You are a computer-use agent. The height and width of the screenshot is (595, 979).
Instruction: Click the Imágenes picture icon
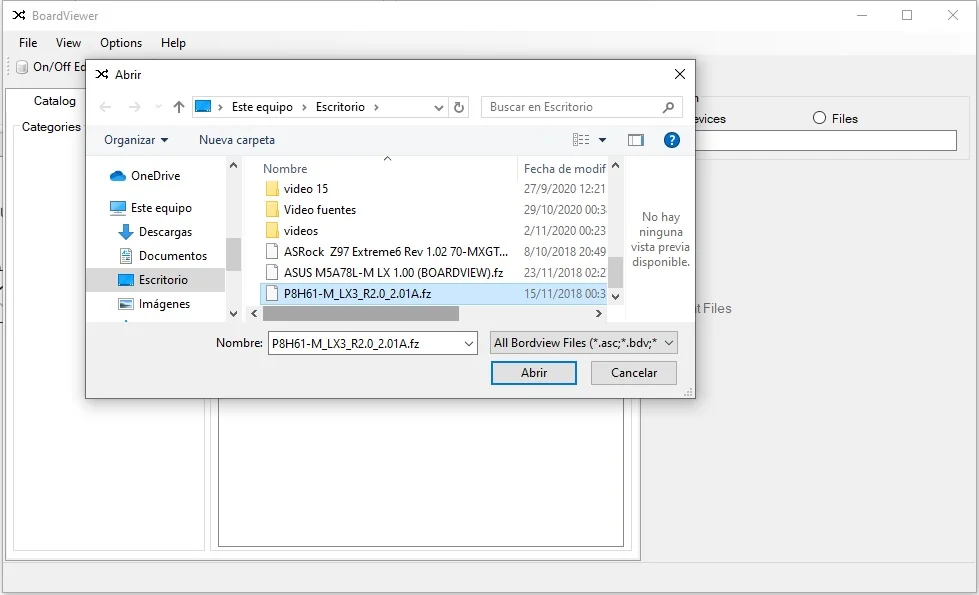coord(126,304)
